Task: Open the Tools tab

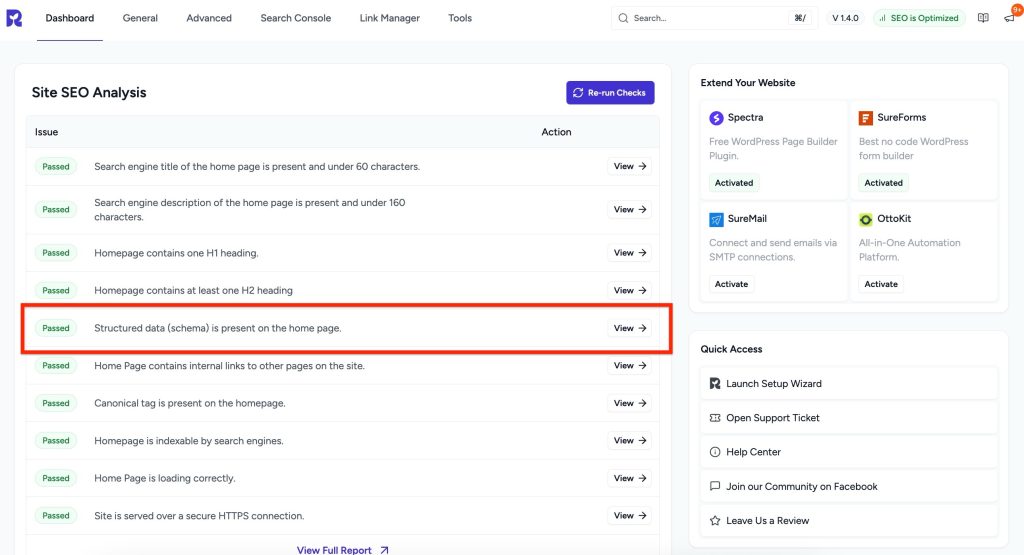Action: pyautogui.click(x=460, y=18)
